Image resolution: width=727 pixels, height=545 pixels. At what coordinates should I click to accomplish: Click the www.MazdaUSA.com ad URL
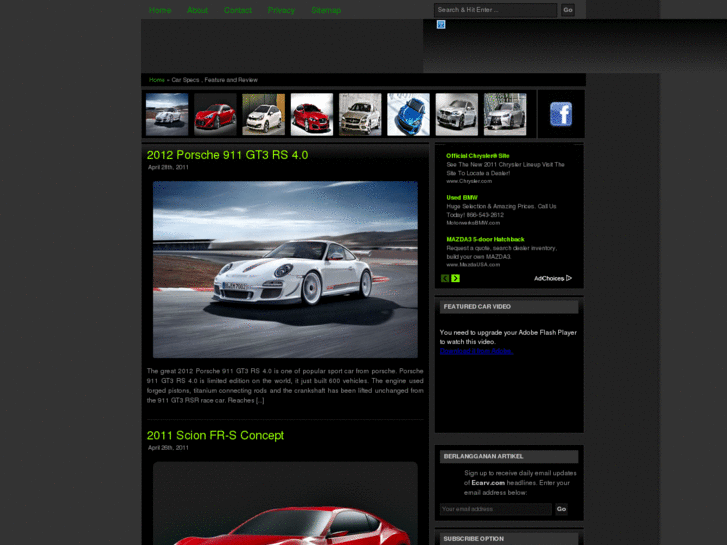pyautogui.click(x=473, y=265)
